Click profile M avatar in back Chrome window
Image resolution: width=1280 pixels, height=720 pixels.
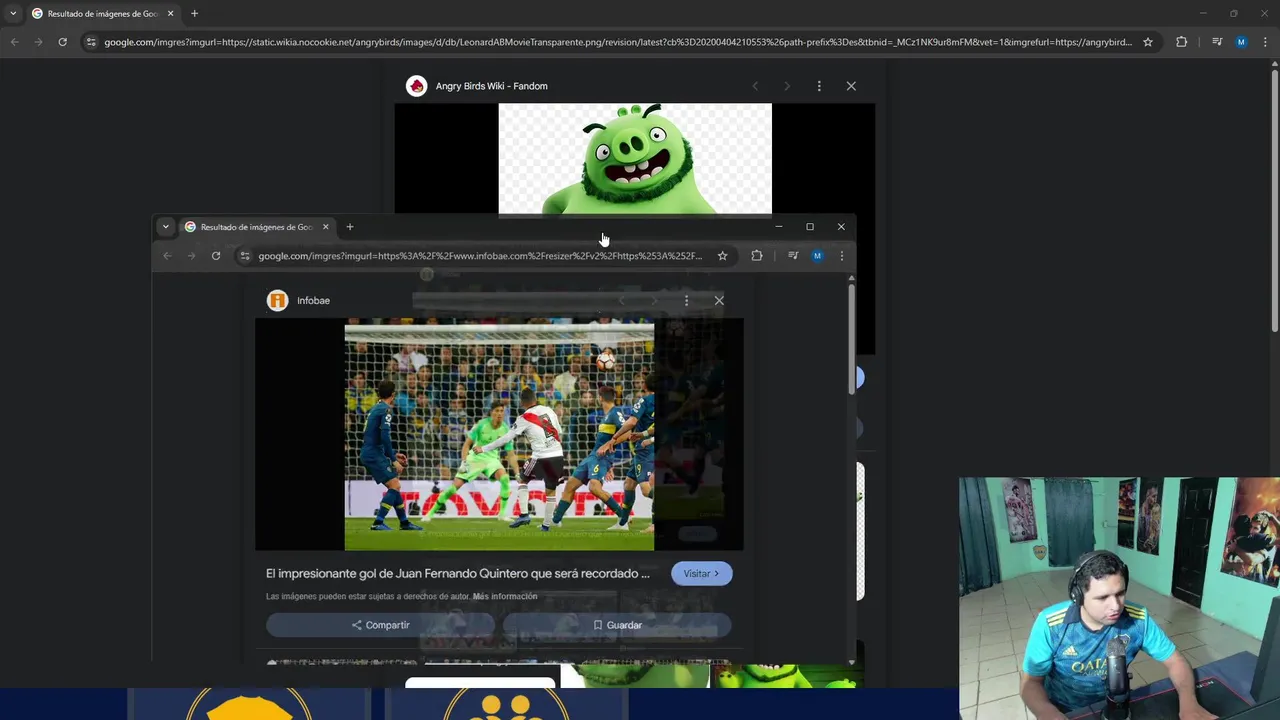[1241, 42]
